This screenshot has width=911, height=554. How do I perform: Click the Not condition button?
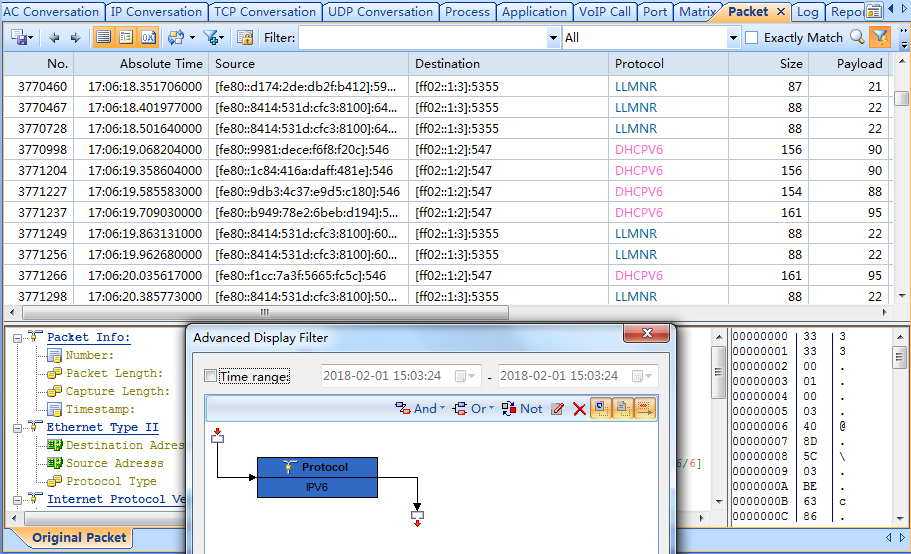[522, 409]
